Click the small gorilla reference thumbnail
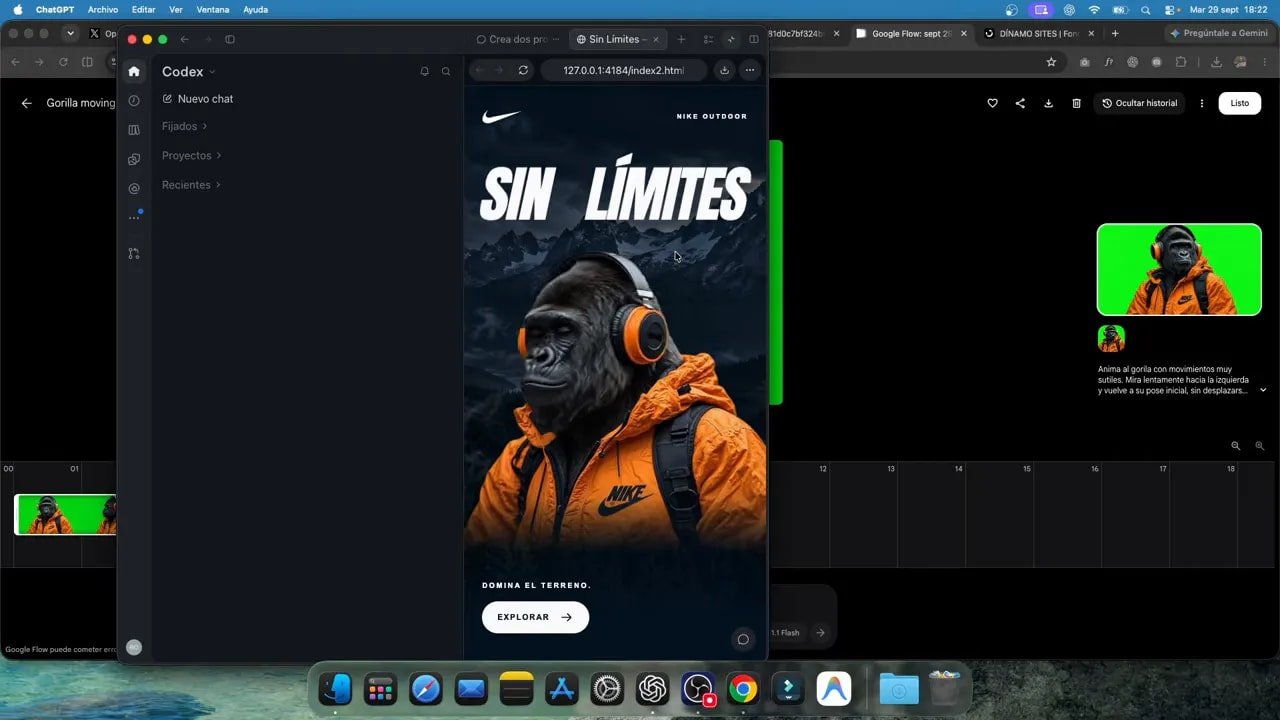Viewport: 1280px width, 720px height. point(1111,338)
